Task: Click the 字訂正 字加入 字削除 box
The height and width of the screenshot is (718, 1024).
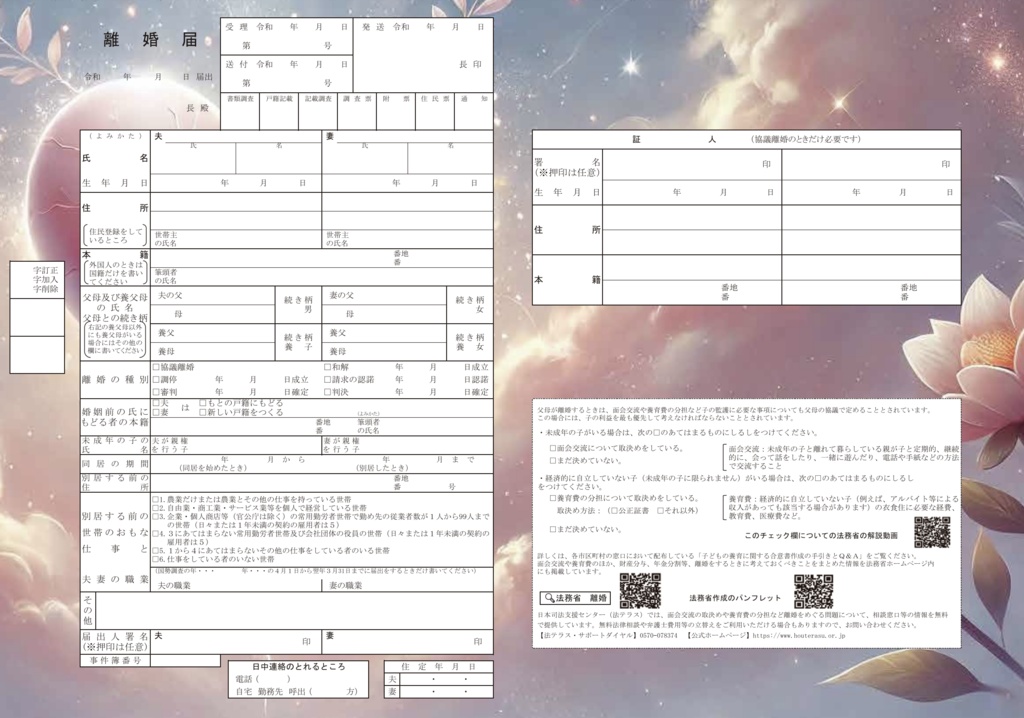Action: (37, 280)
